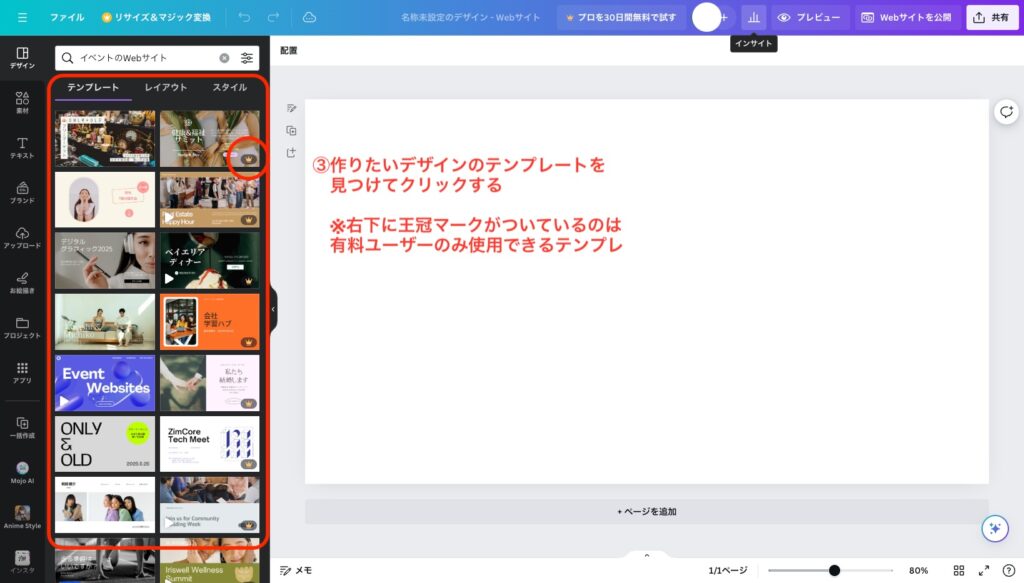Click the cloud save status icon
The image size is (1024, 583).
tap(310, 18)
